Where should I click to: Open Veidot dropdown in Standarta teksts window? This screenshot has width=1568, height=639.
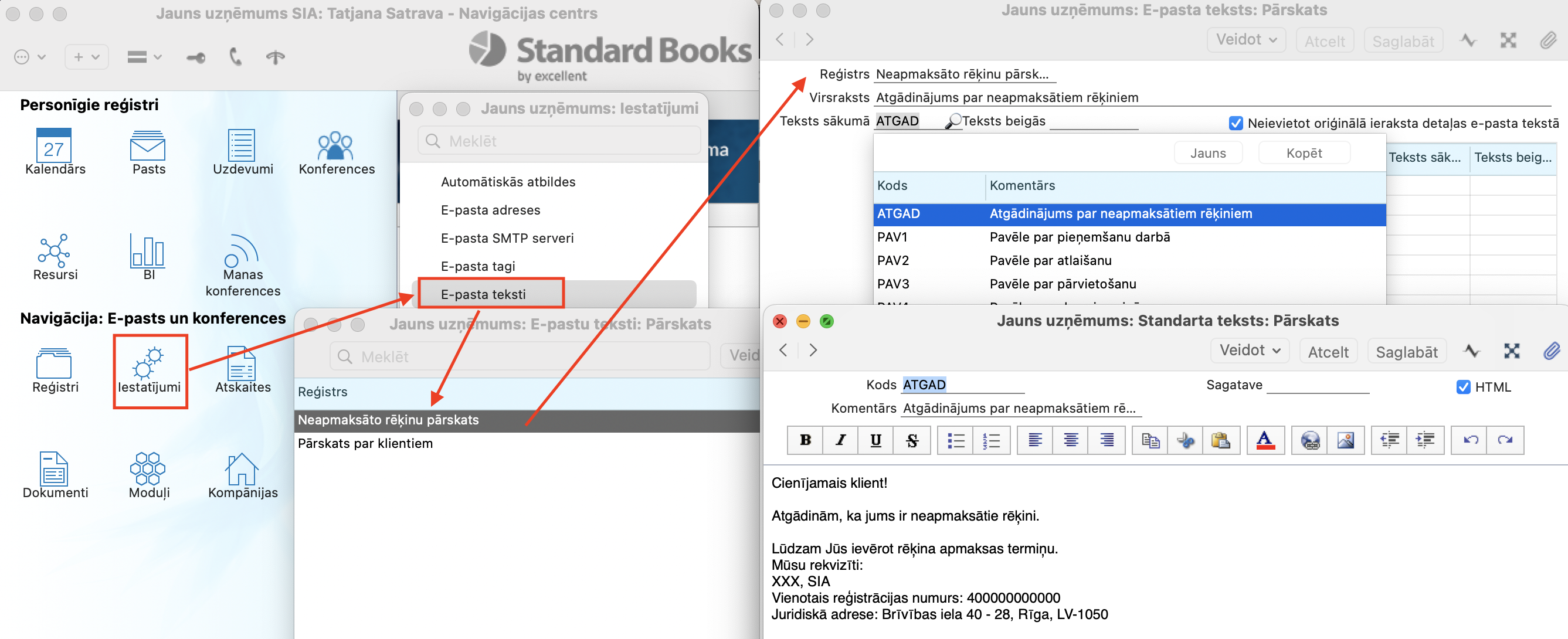(1250, 351)
